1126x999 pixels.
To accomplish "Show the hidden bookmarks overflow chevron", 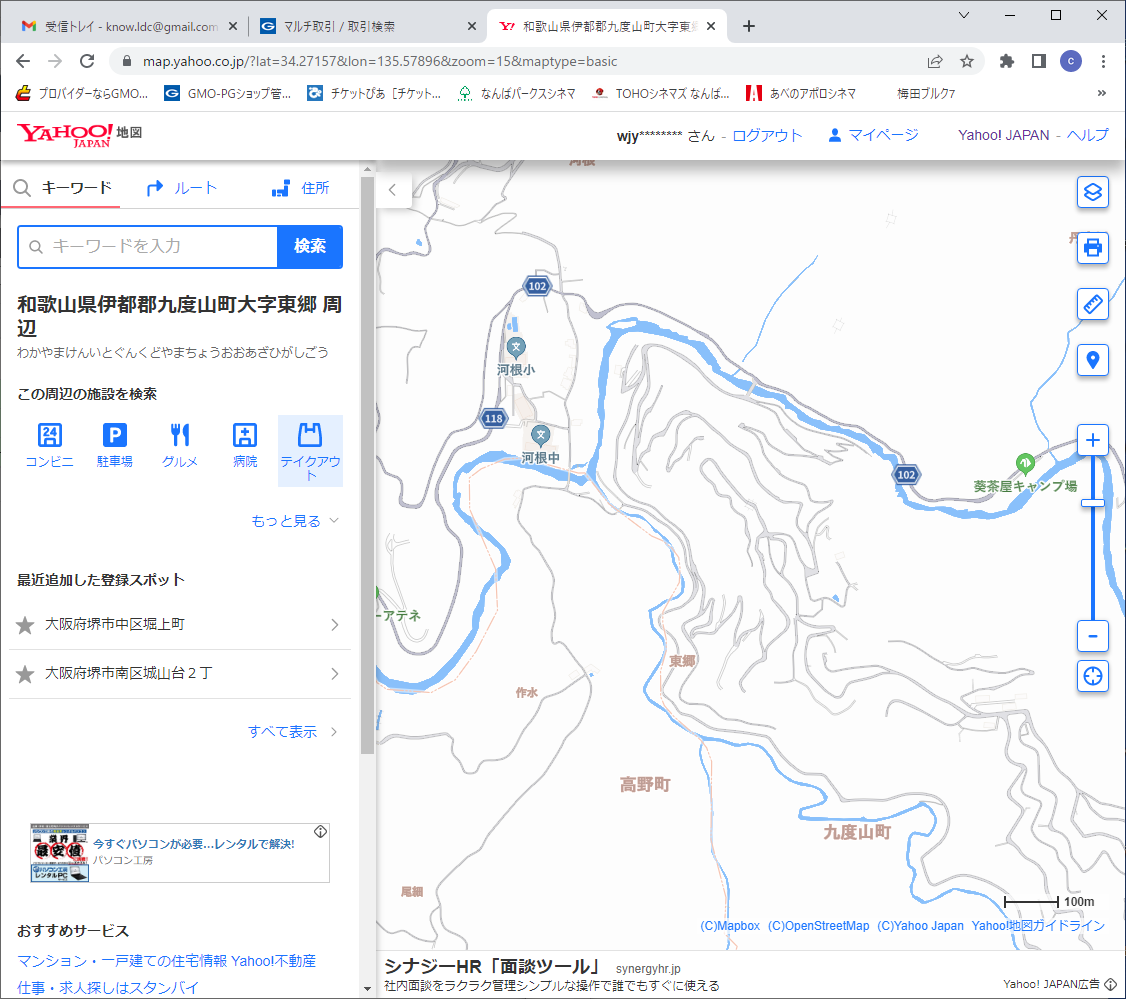I will (1102, 94).
